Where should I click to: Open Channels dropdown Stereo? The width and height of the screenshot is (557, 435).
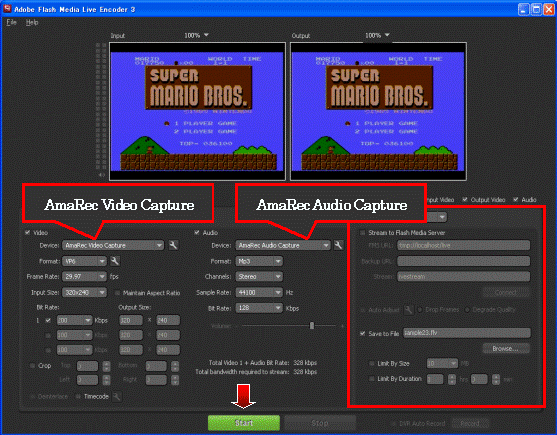259,276
